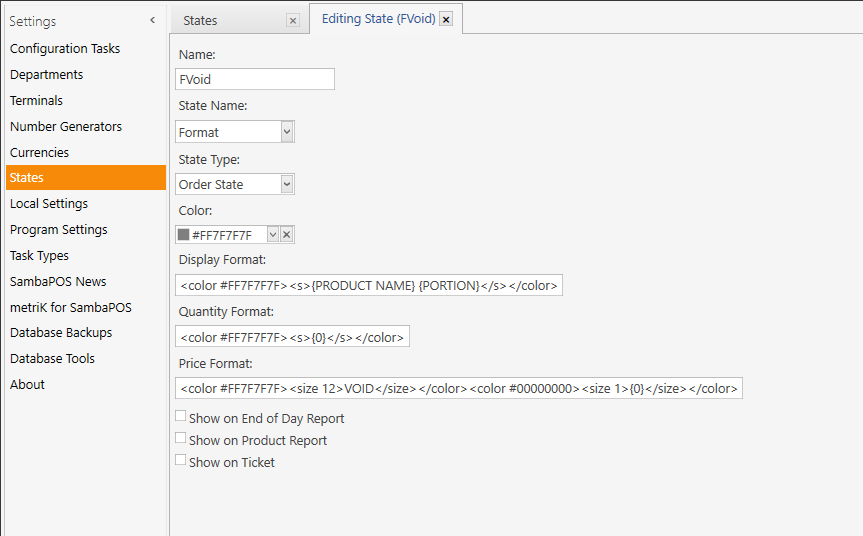Clear the color with the X icon
Image resolution: width=863 pixels, height=536 pixels.
point(287,234)
